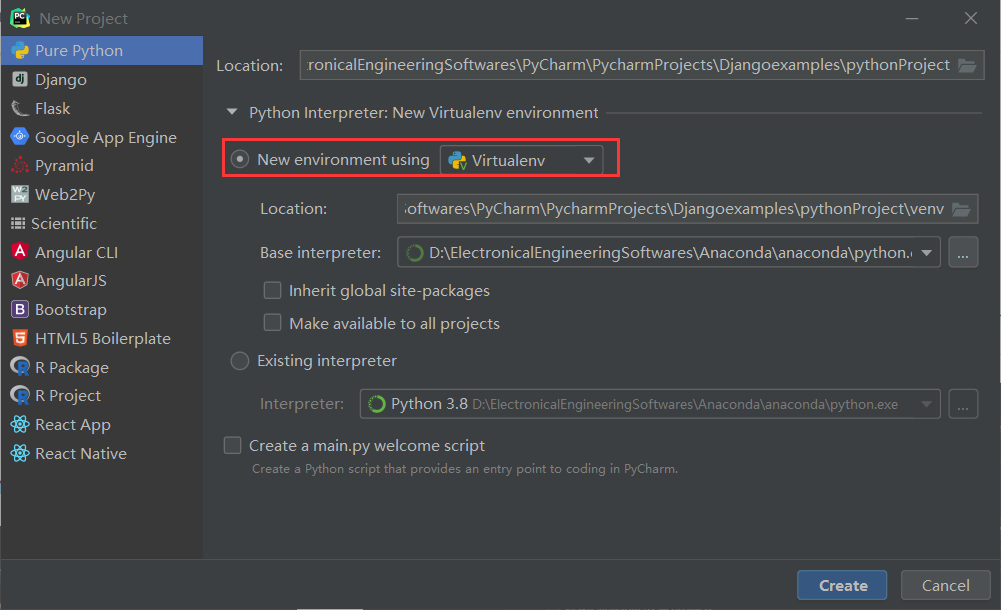Enable Inherit global site-packages checkbox
The width and height of the screenshot is (1001, 610).
tap(273, 290)
